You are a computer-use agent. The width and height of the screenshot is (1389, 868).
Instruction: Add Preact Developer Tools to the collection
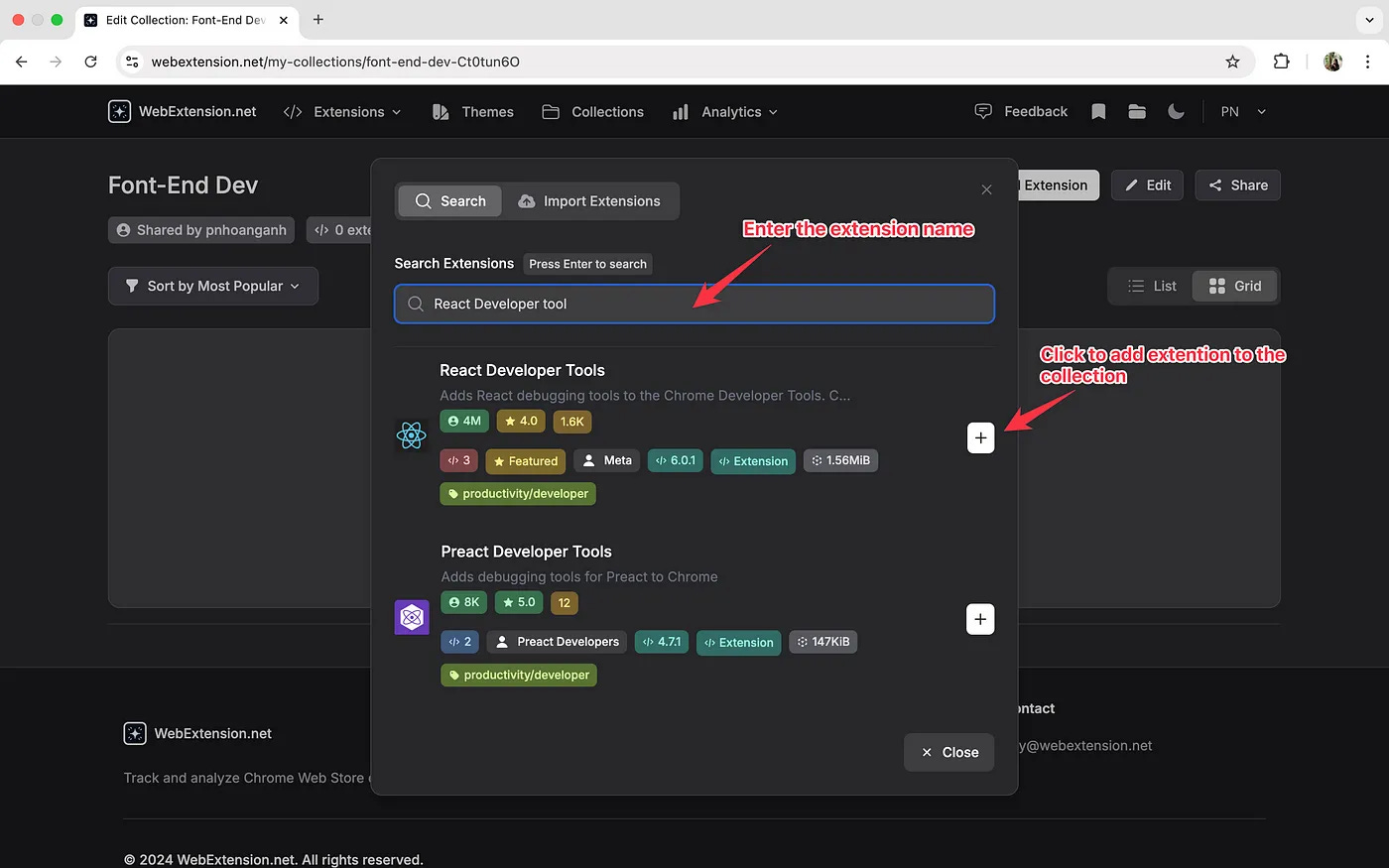coord(980,619)
